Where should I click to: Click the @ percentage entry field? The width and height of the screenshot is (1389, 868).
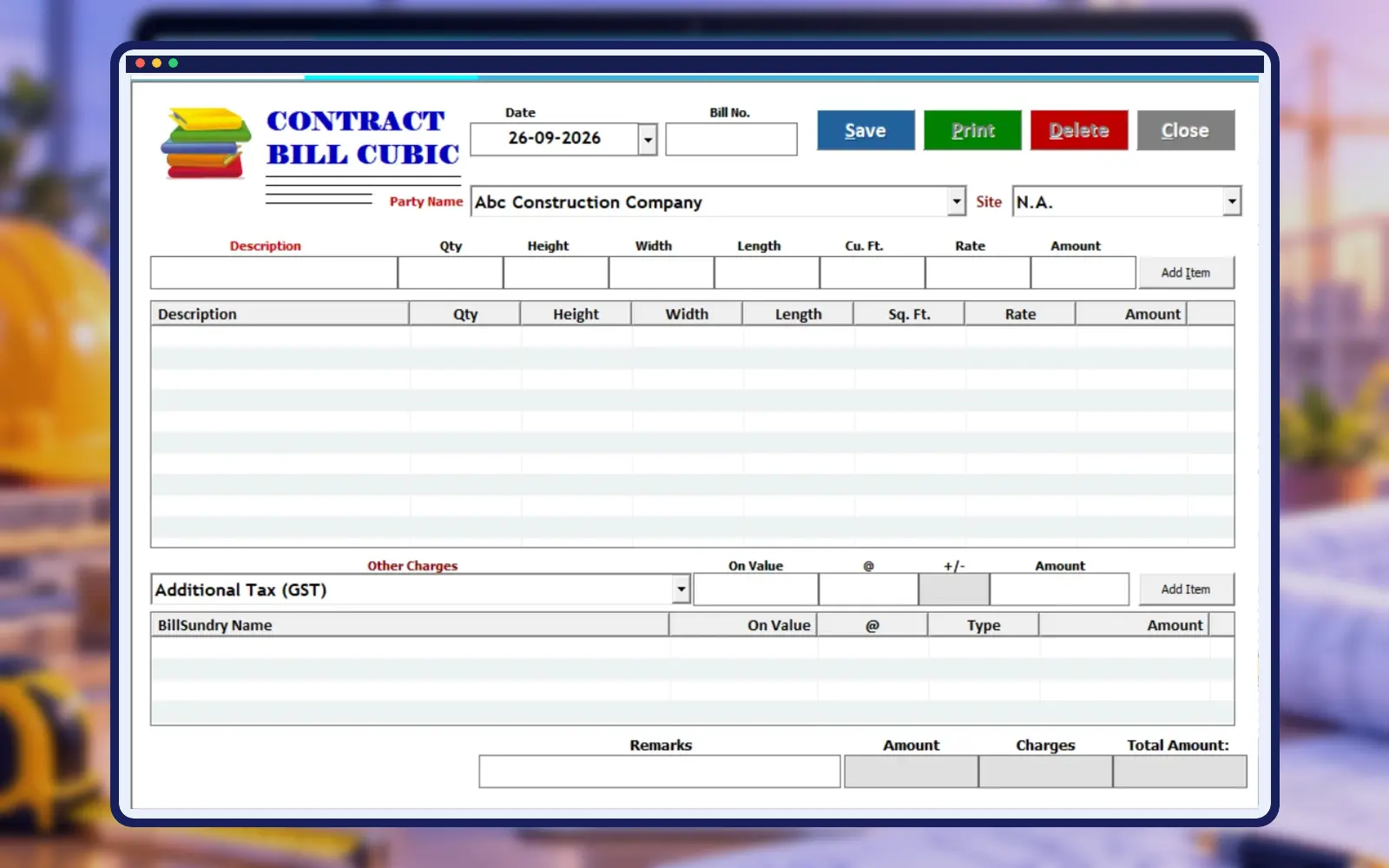click(x=868, y=589)
